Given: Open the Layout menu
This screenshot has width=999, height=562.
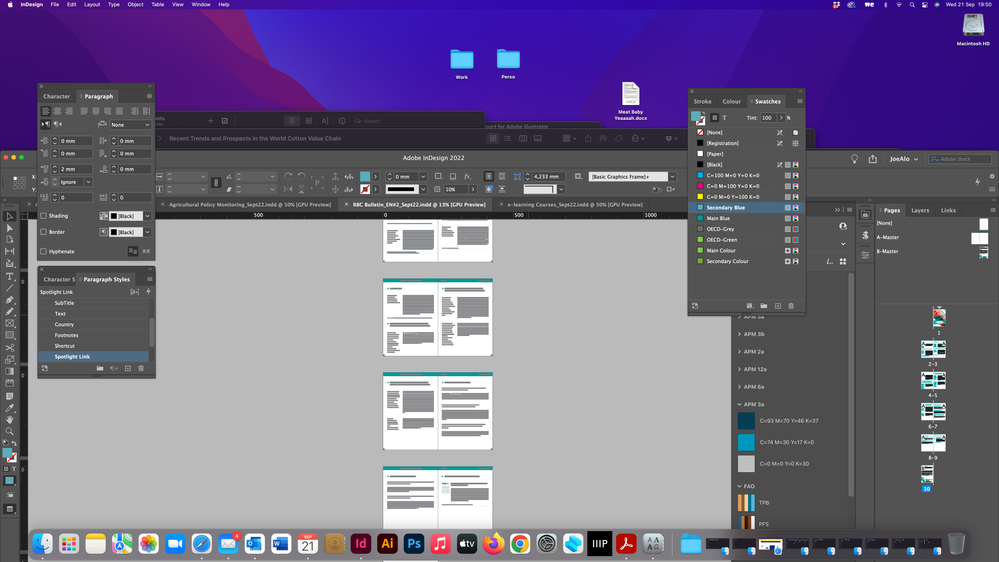Looking at the screenshot, I should [92, 4].
